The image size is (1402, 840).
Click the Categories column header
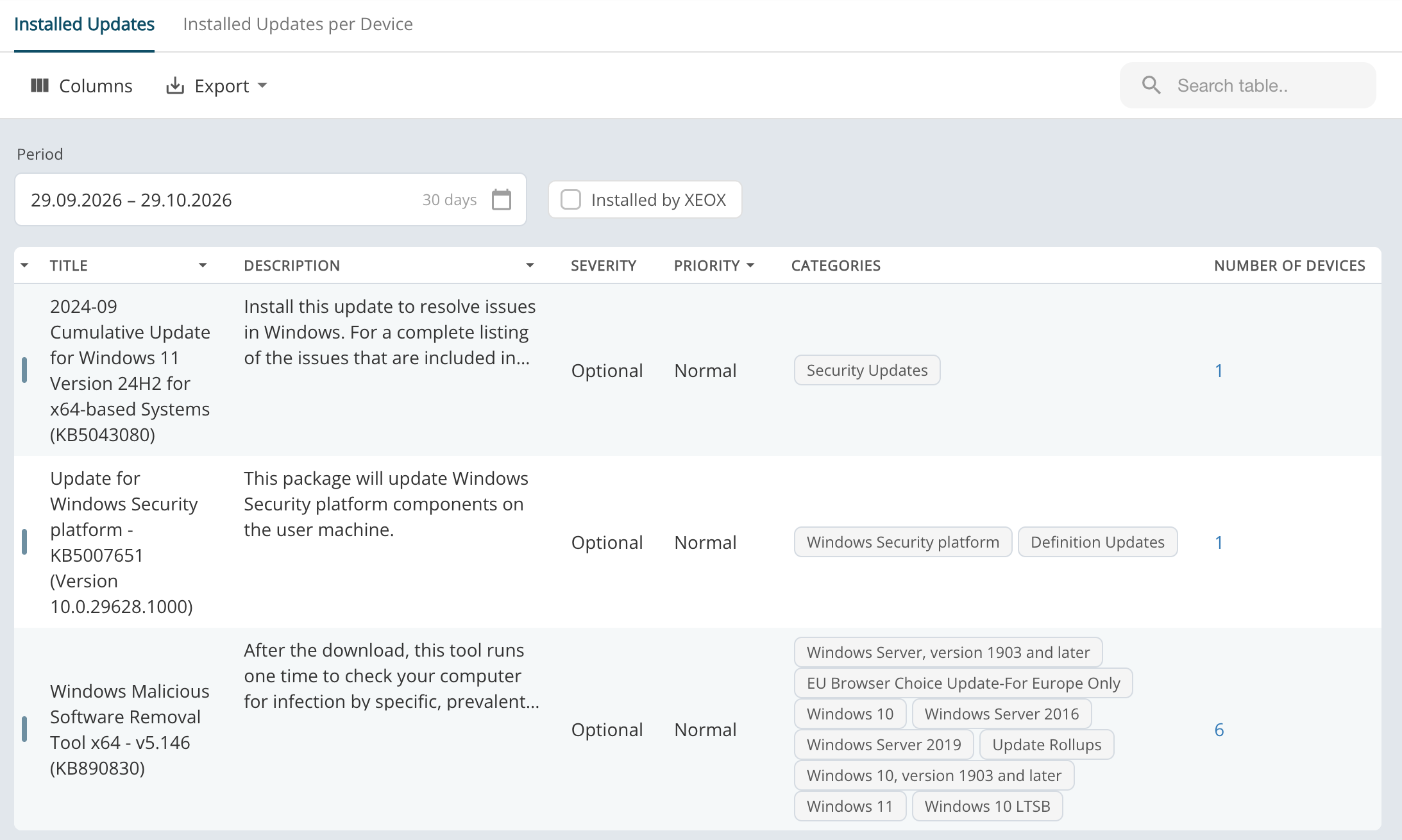835,266
